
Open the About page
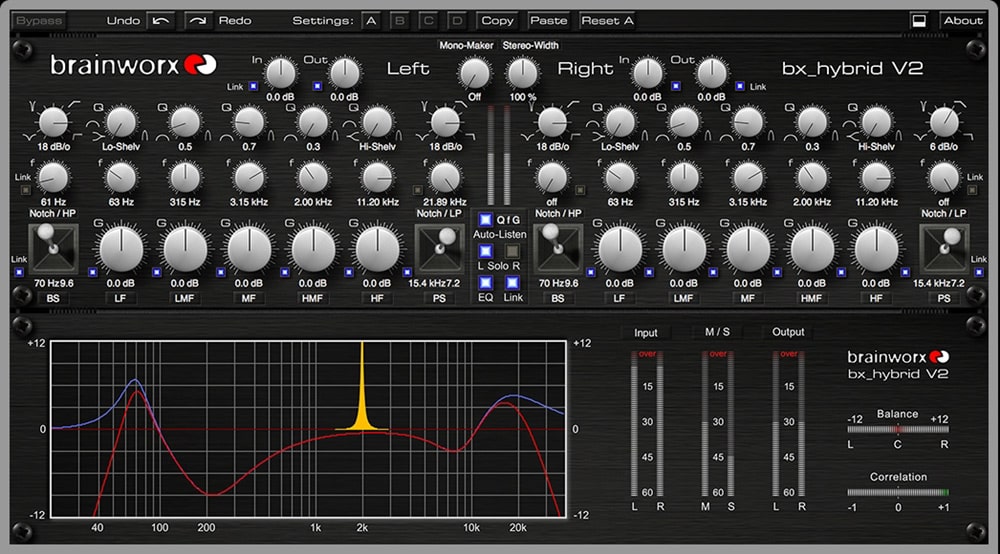[x=963, y=21]
